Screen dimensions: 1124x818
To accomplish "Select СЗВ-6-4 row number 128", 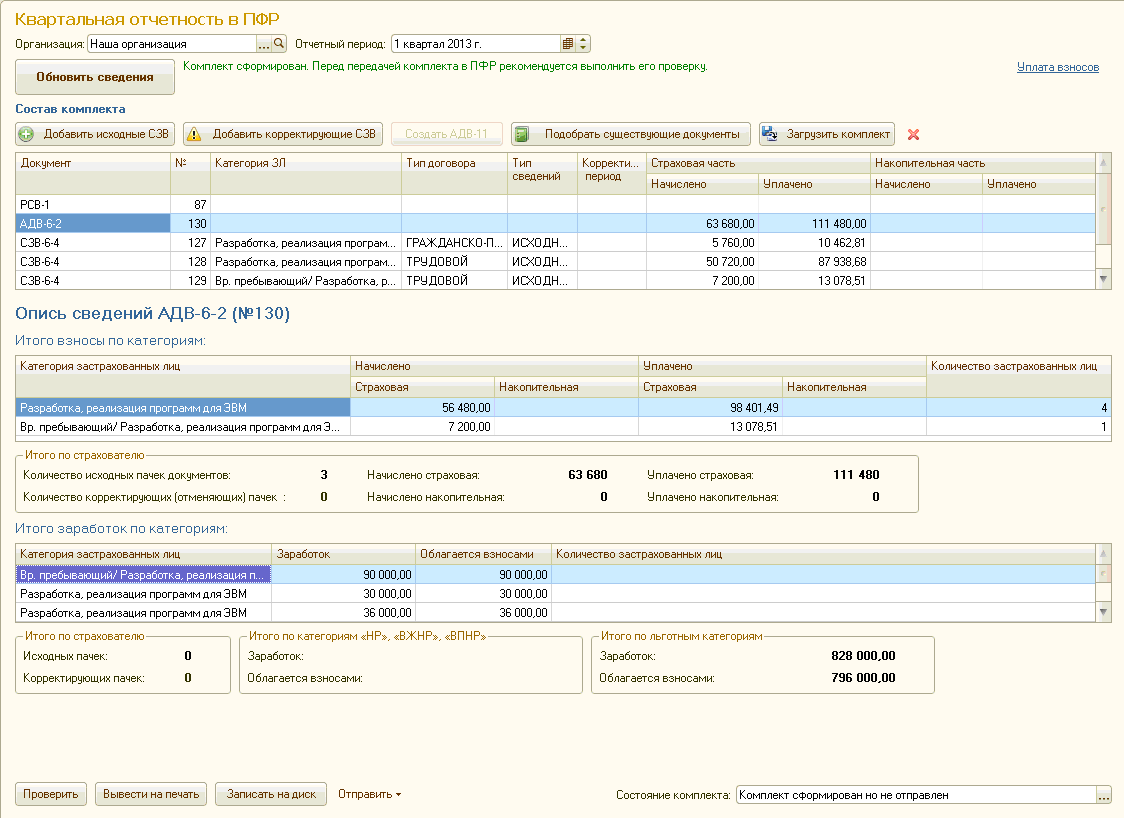I will (90, 262).
